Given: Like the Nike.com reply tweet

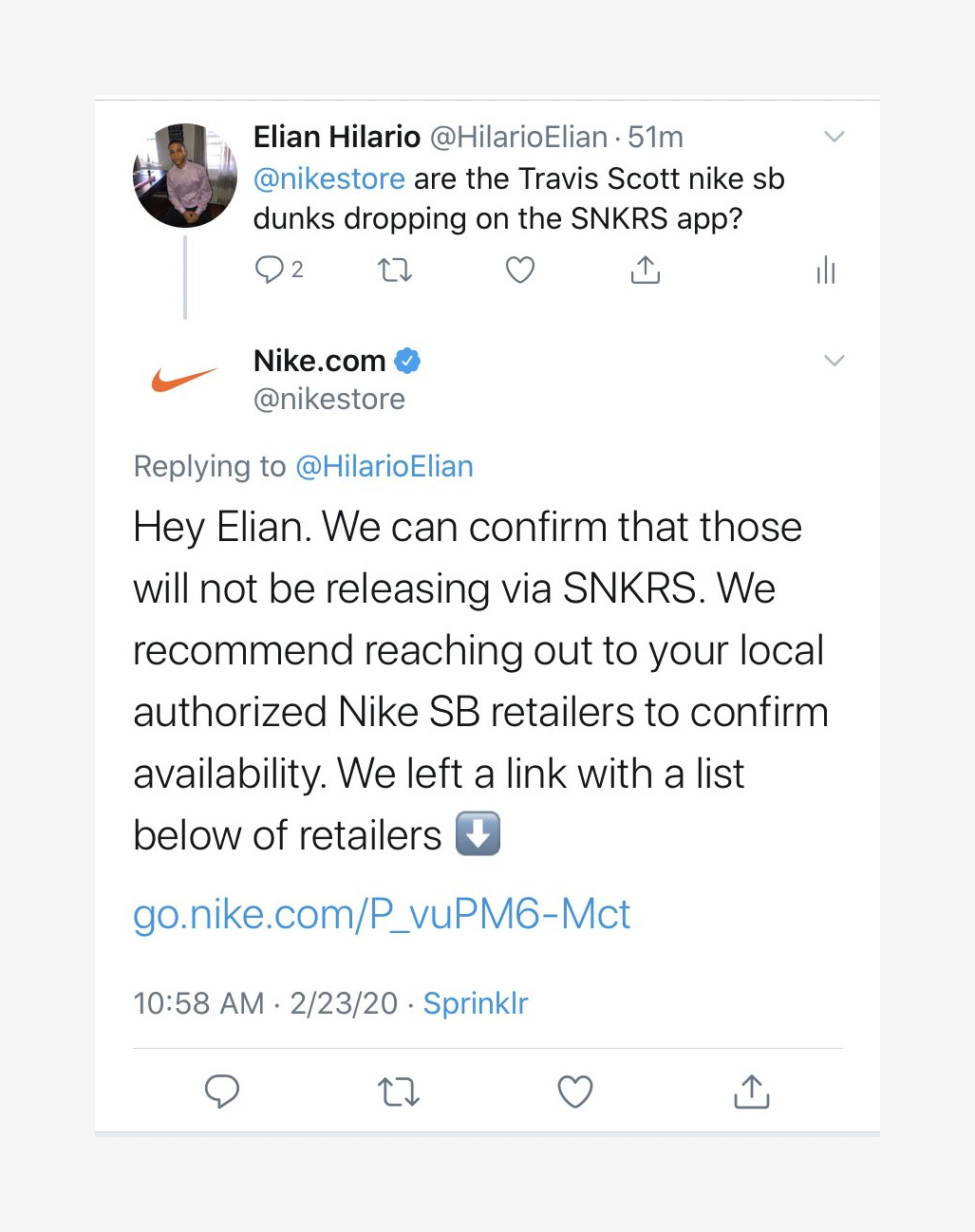Looking at the screenshot, I should click(574, 1092).
